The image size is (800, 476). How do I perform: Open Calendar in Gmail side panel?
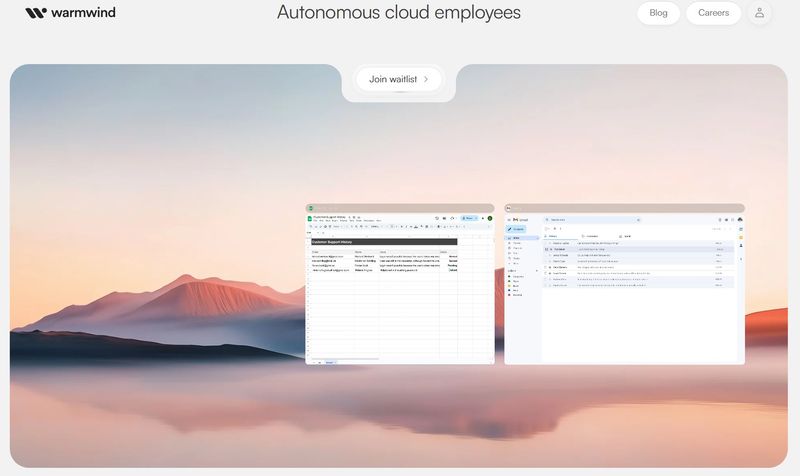pyautogui.click(x=741, y=229)
